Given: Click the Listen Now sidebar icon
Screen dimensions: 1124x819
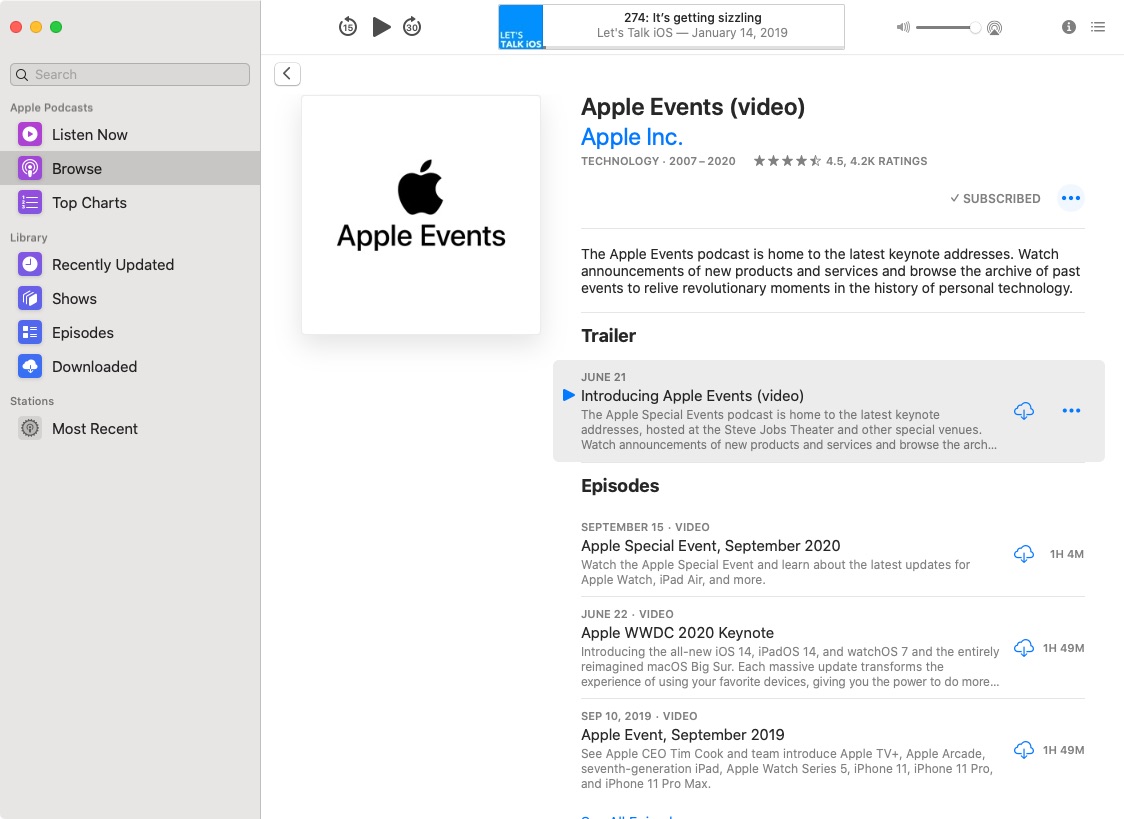Looking at the screenshot, I should pos(30,135).
